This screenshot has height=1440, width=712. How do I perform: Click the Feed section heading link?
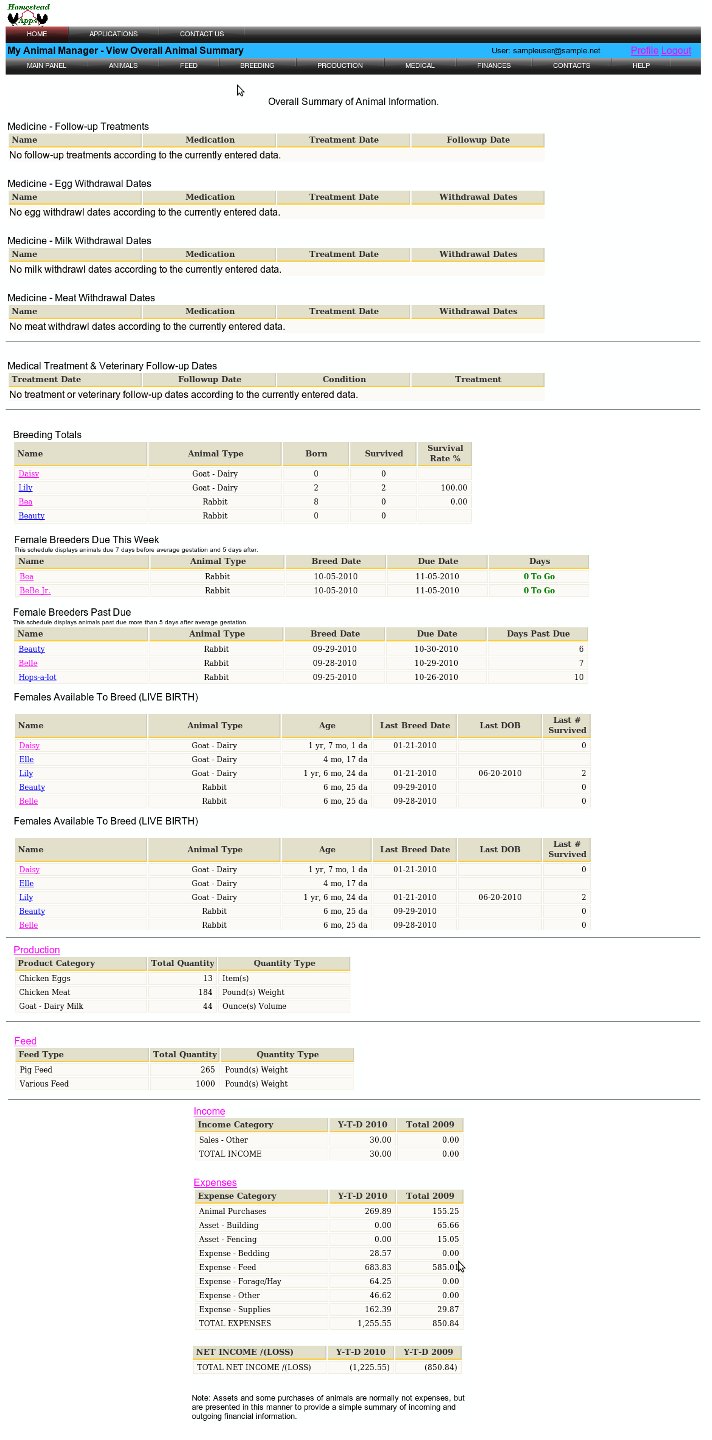pyautogui.click(x=24, y=1041)
